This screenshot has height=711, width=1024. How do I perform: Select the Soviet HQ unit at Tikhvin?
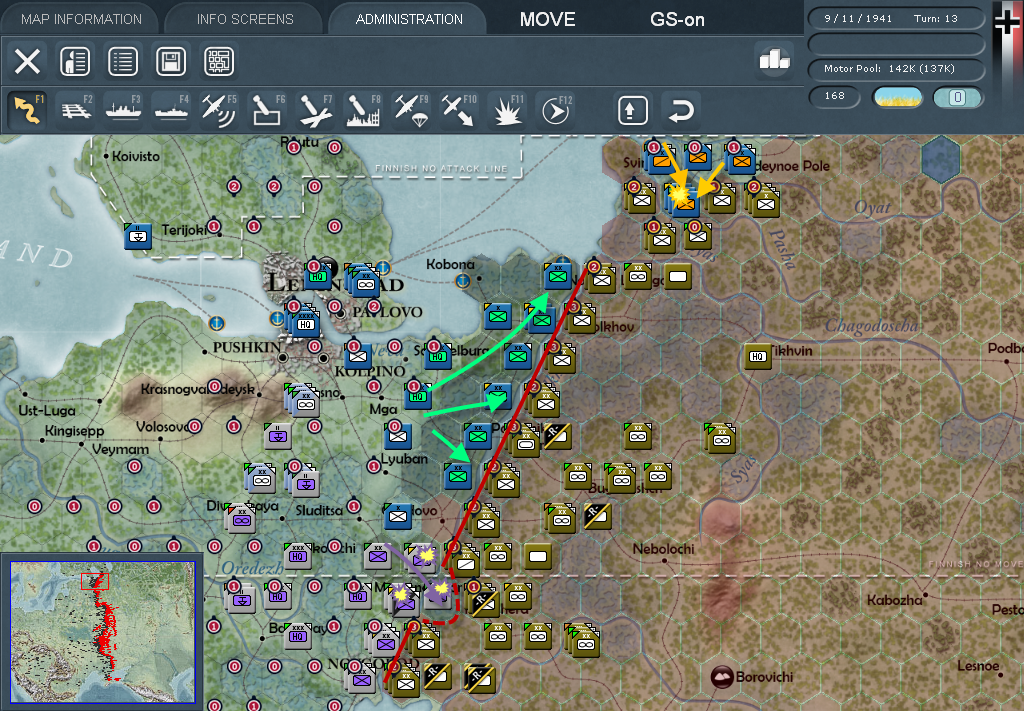tap(758, 356)
